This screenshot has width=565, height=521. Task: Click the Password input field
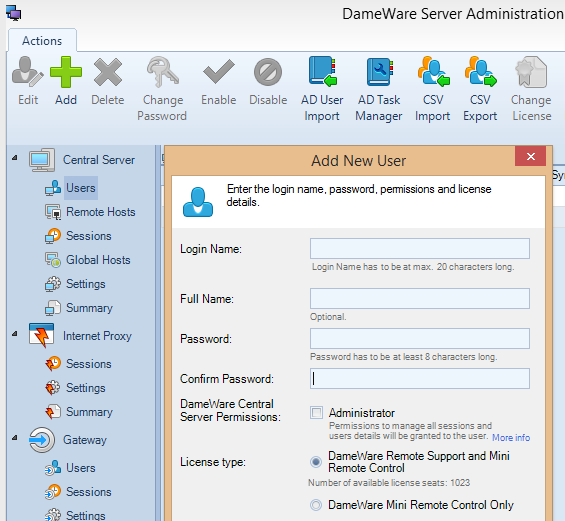point(420,338)
